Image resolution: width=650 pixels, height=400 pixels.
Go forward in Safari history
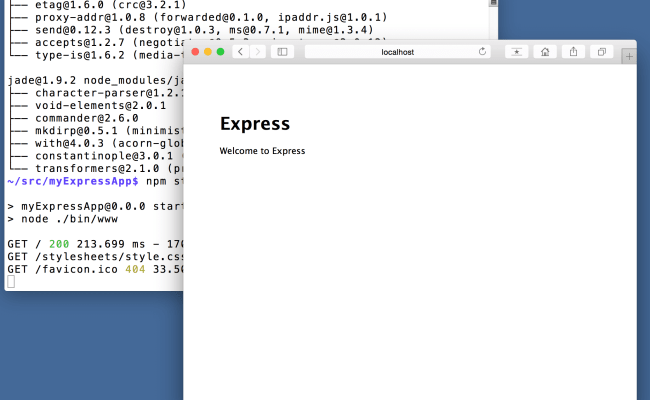(x=258, y=52)
